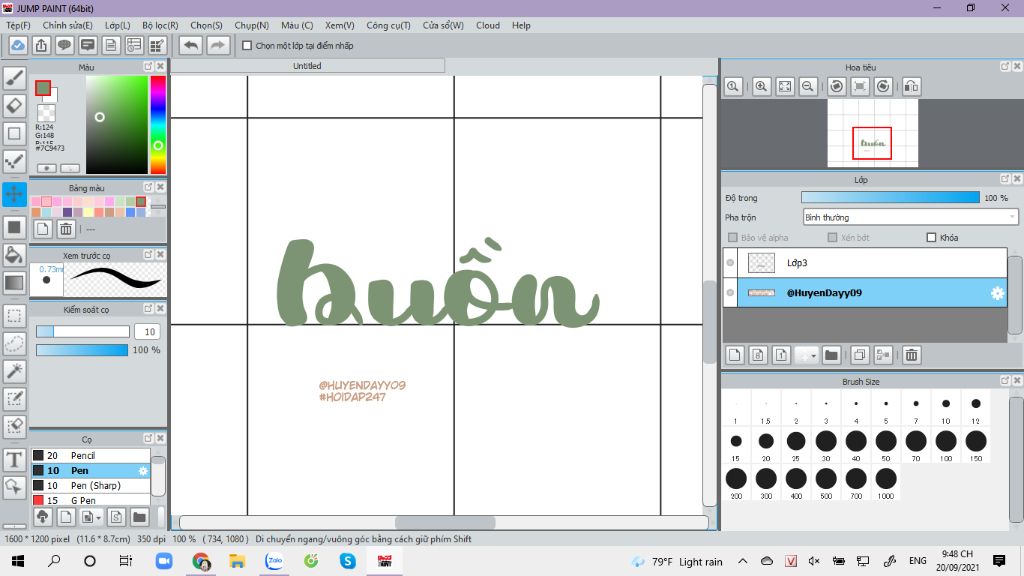Open the Bộ lọc(R) menu

pyautogui.click(x=160, y=25)
